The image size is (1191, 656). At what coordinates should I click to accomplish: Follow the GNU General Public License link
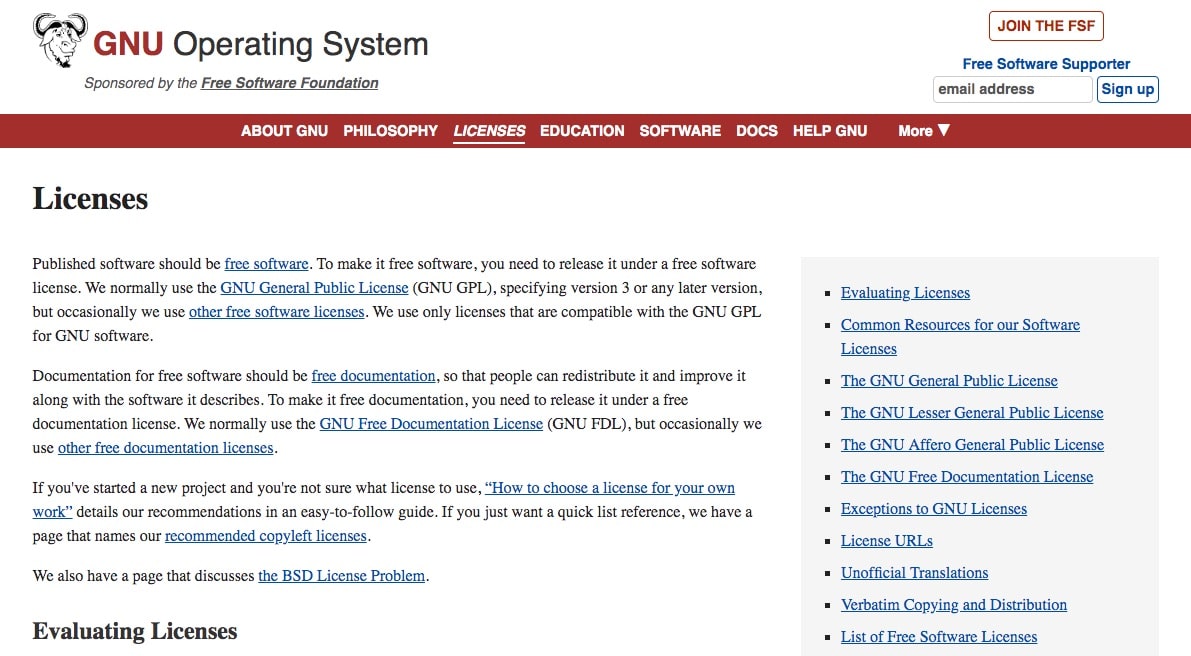315,288
